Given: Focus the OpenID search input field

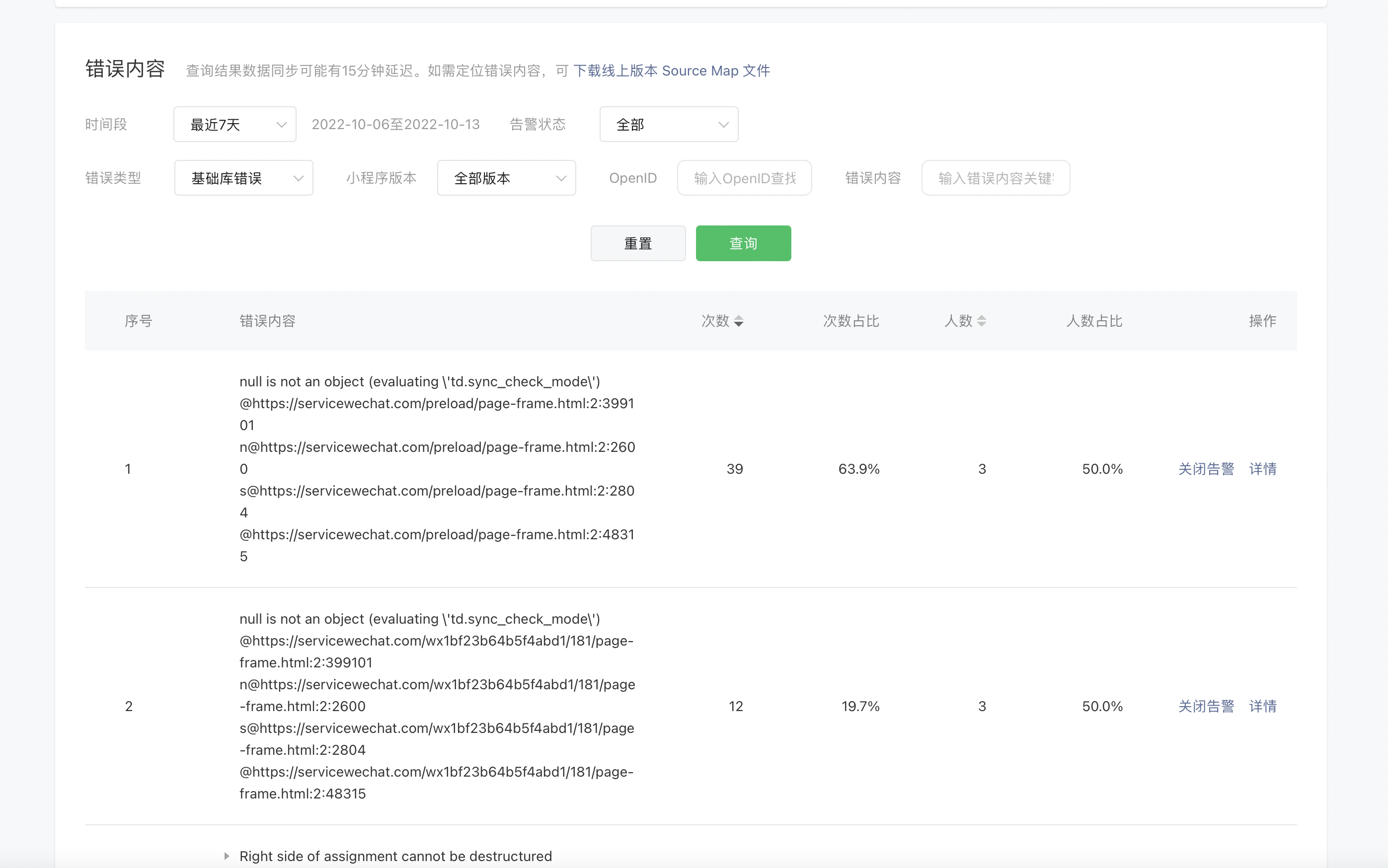Looking at the screenshot, I should point(744,178).
